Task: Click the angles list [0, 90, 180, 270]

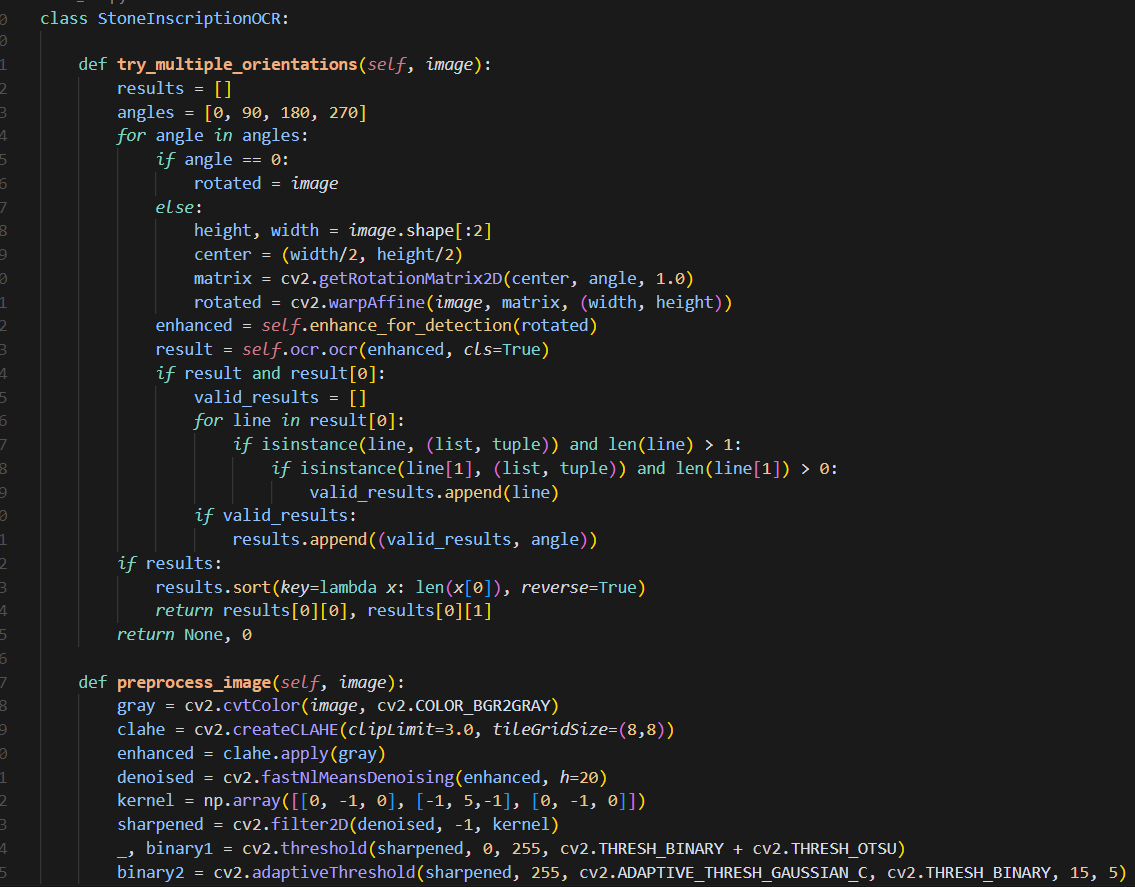Action: click(x=285, y=112)
